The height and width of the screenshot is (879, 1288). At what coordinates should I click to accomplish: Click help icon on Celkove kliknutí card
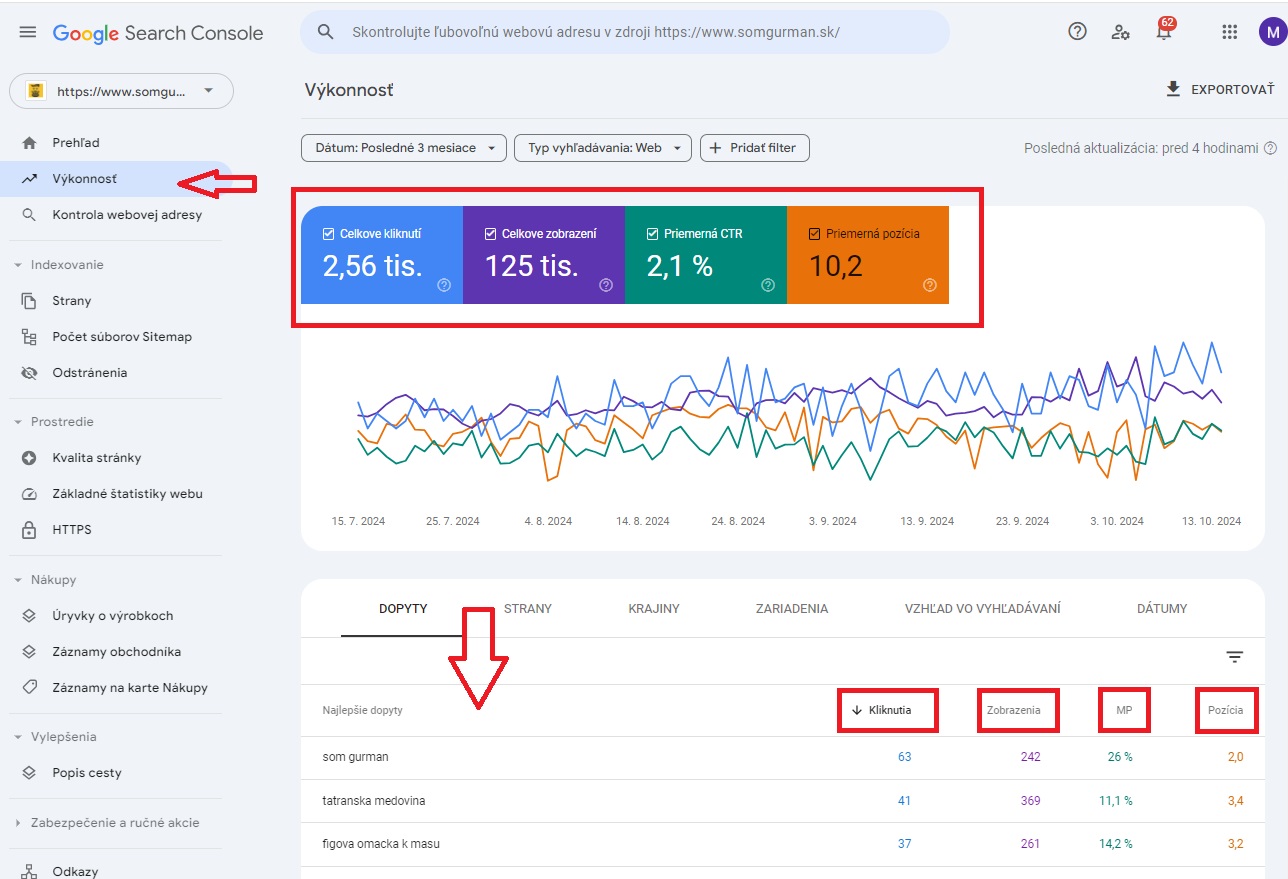pos(444,285)
